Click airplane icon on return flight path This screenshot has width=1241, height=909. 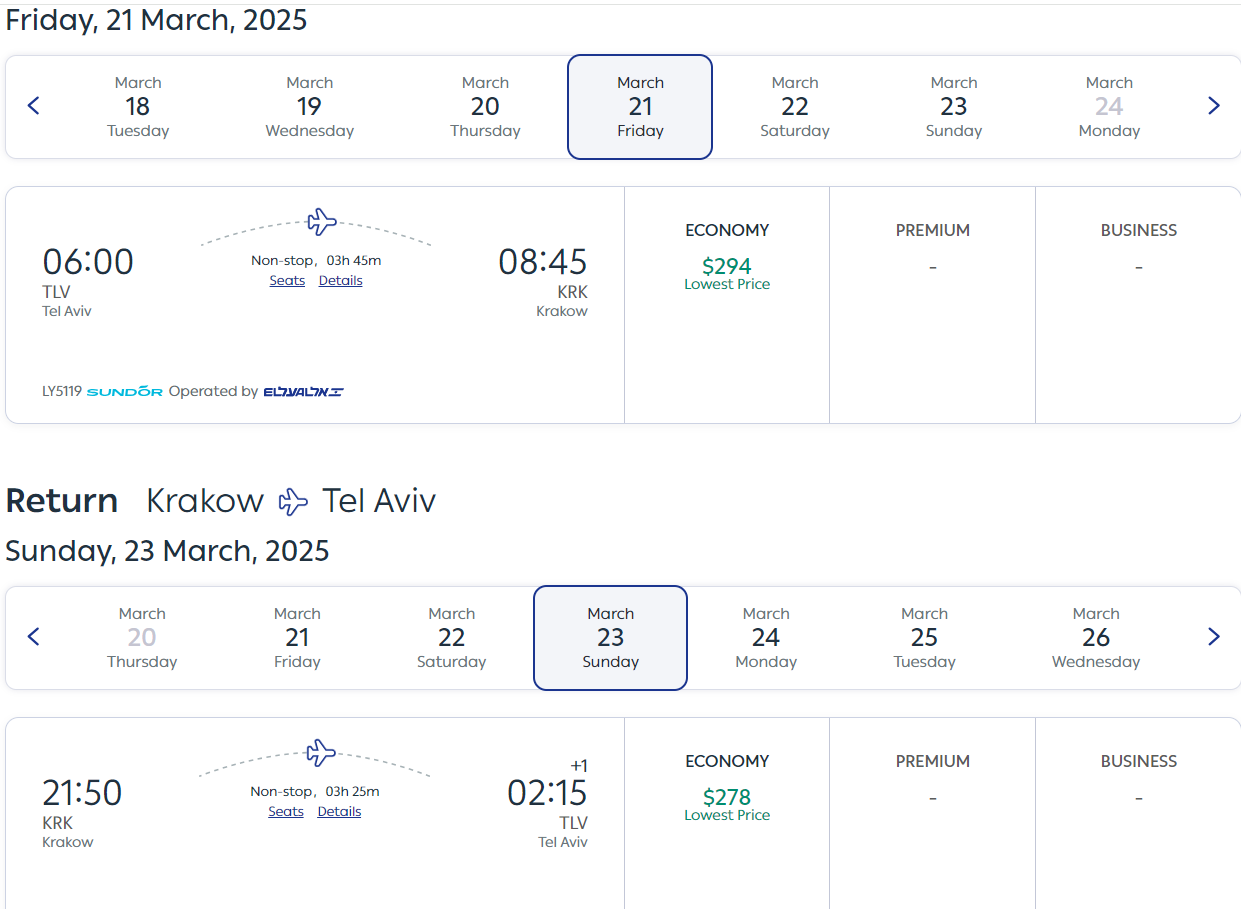(x=320, y=752)
